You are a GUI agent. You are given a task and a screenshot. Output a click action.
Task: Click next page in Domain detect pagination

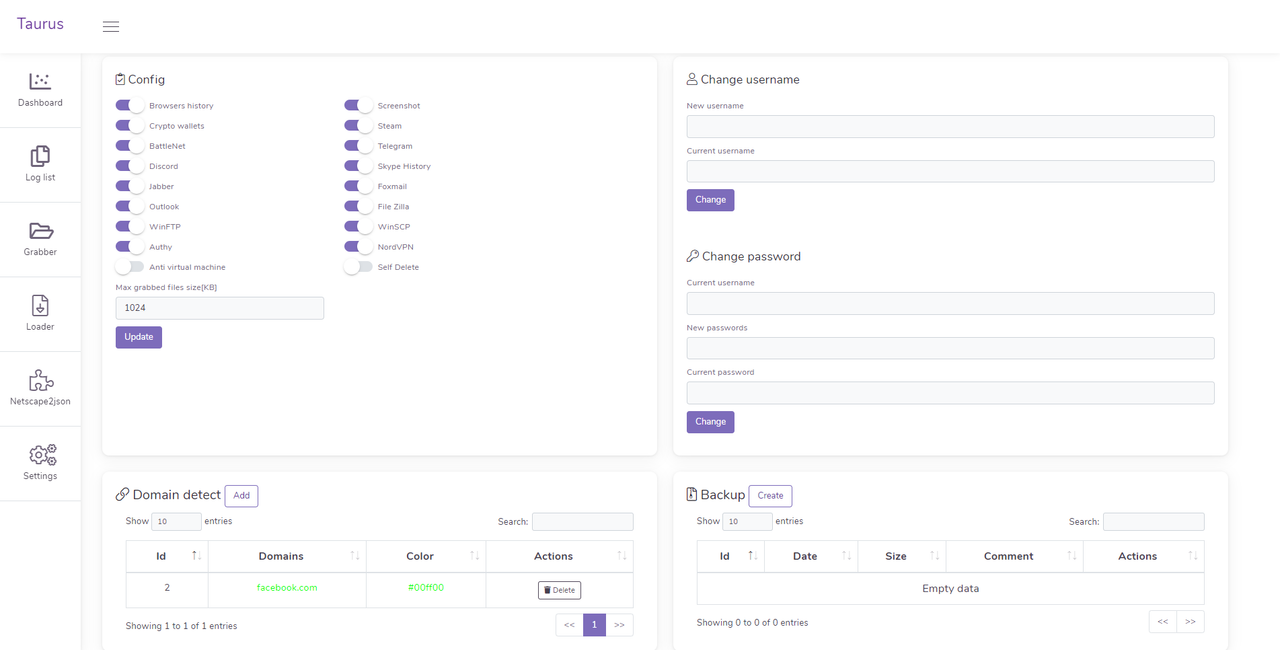point(619,625)
